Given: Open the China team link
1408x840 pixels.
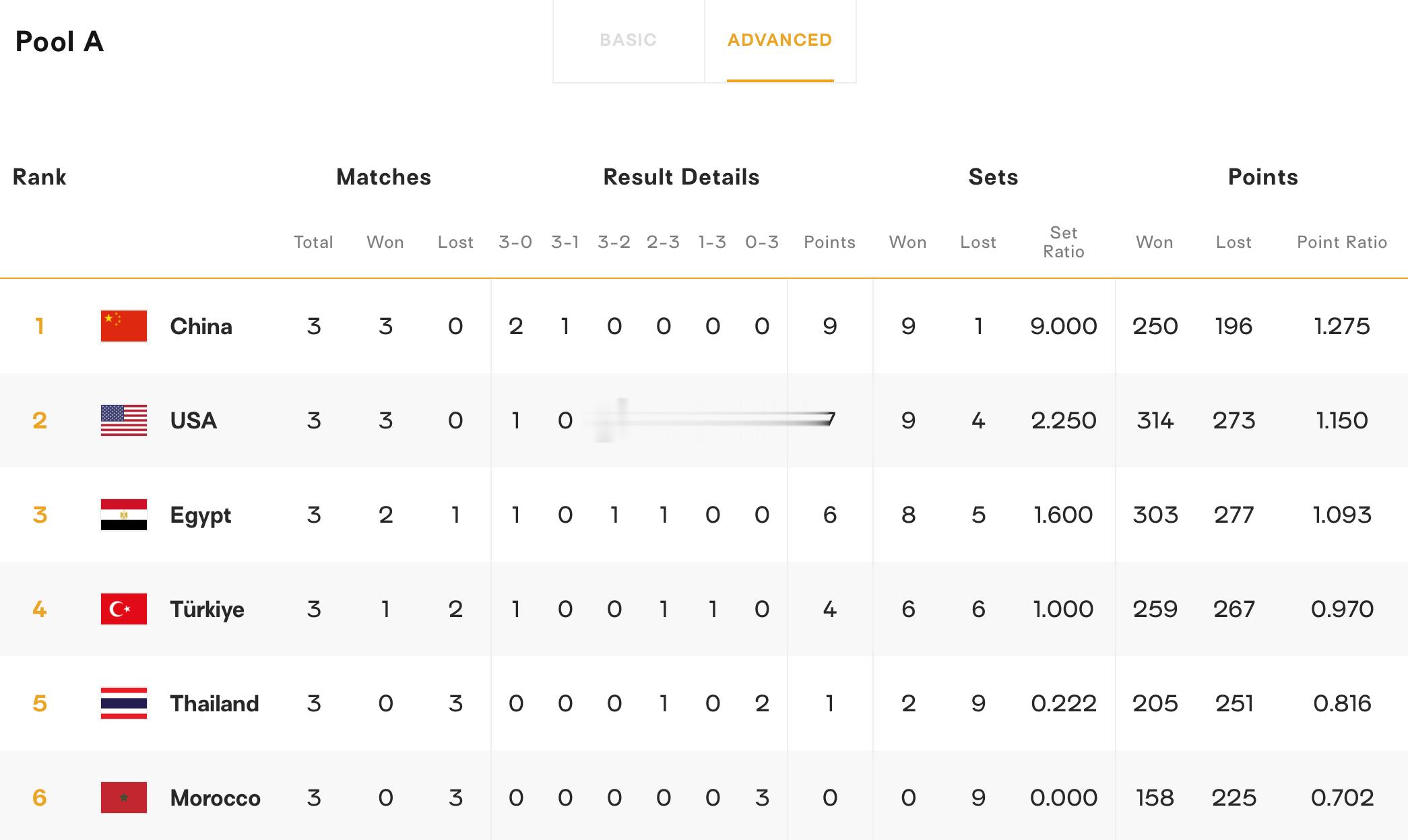Looking at the screenshot, I should [x=201, y=327].
